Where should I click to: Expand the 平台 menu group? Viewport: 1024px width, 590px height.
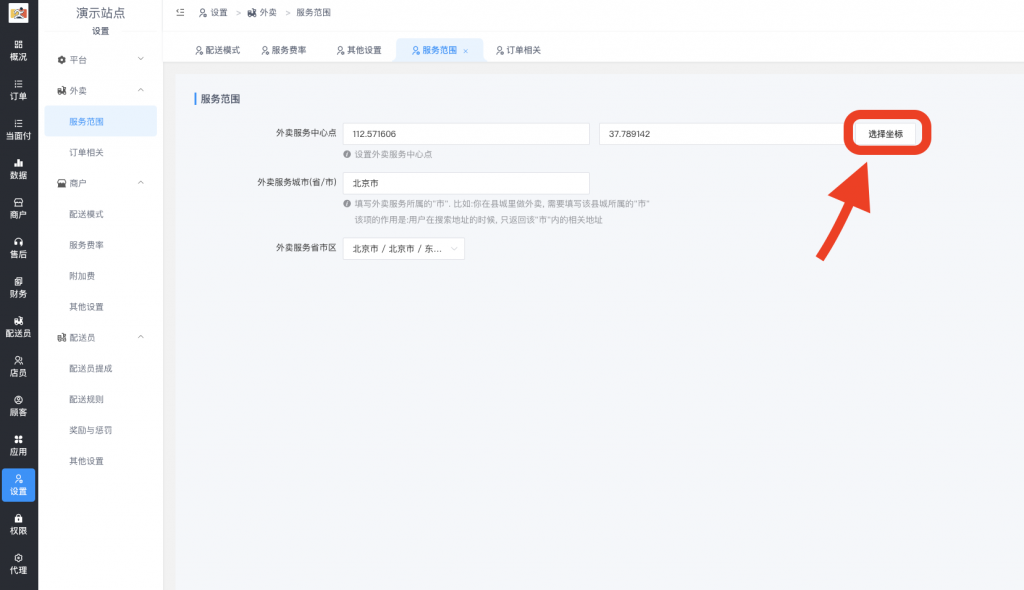pos(100,59)
